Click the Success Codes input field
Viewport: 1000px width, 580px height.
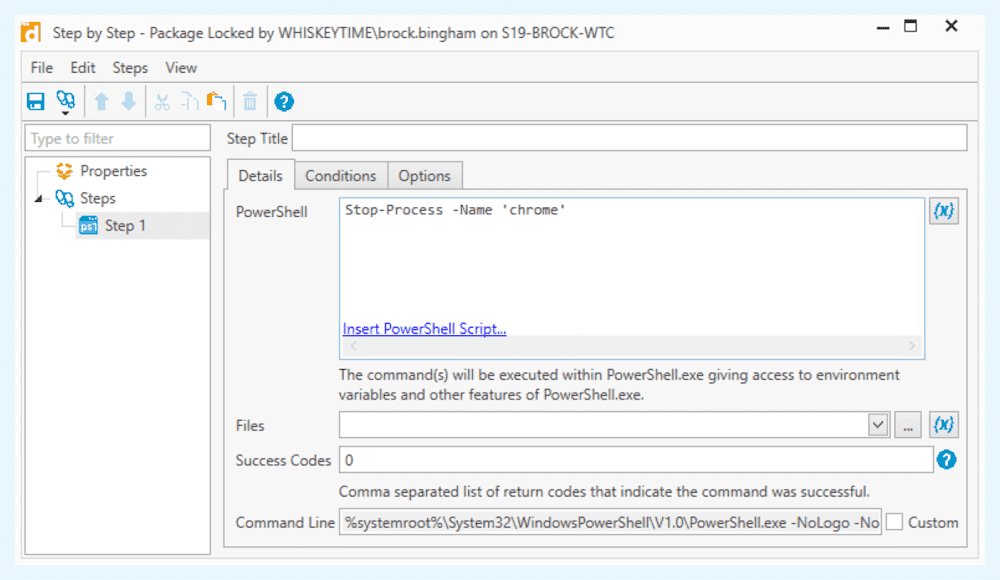pyautogui.click(x=636, y=460)
